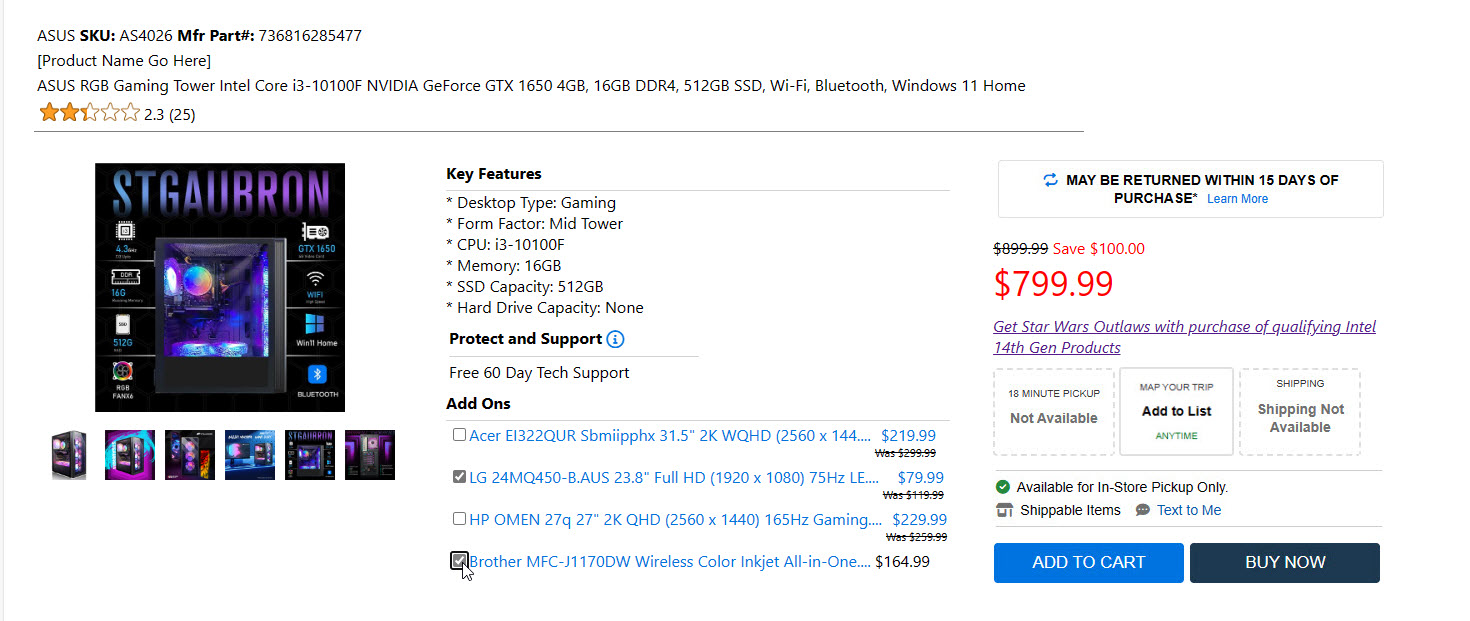This screenshot has width=1470, height=621.
Task: Click the Text to Me link
Action: pyautogui.click(x=1188, y=510)
